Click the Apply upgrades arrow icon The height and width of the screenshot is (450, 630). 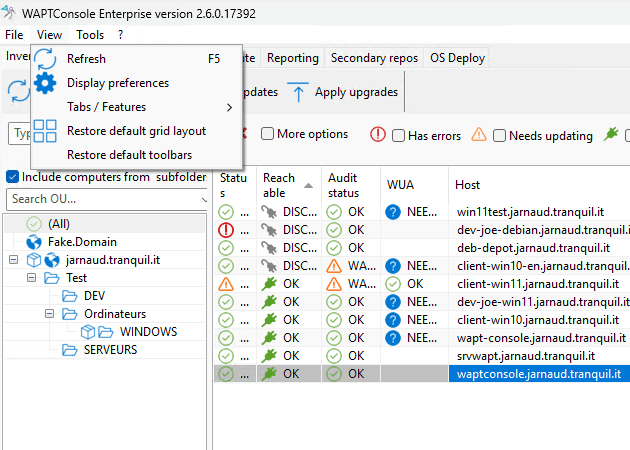point(299,92)
